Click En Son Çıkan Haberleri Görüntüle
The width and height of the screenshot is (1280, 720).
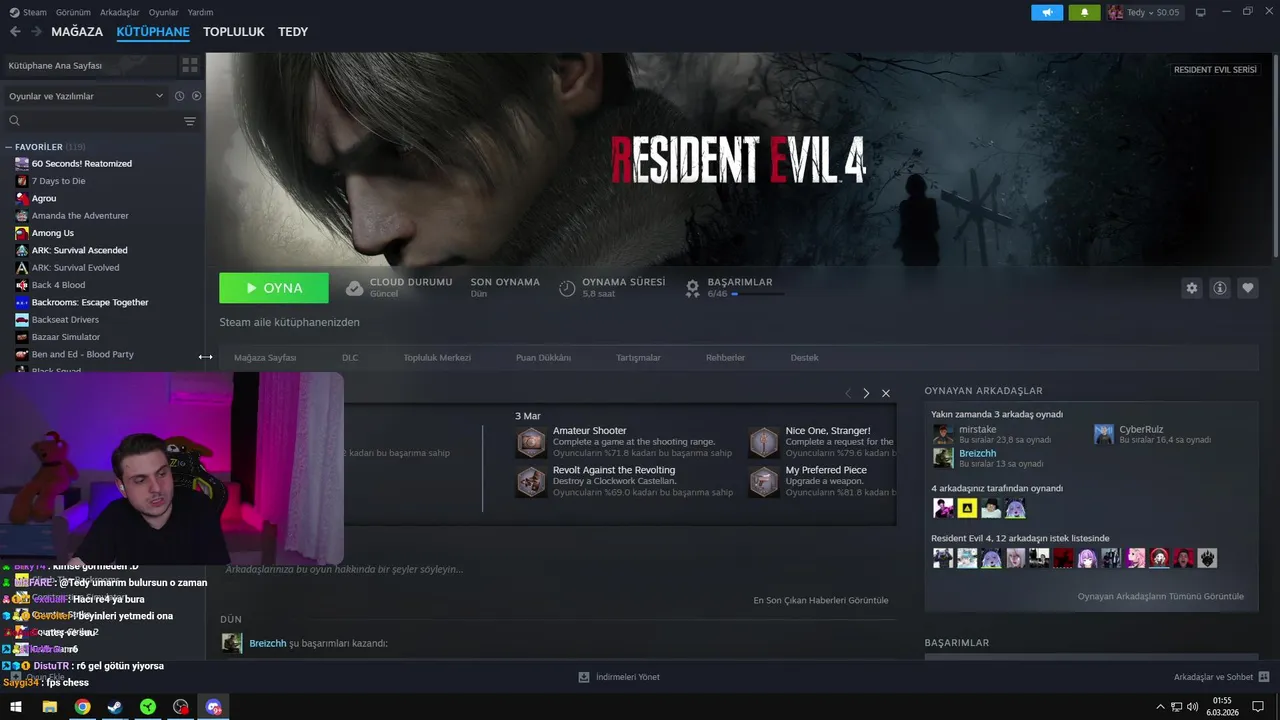click(x=820, y=600)
